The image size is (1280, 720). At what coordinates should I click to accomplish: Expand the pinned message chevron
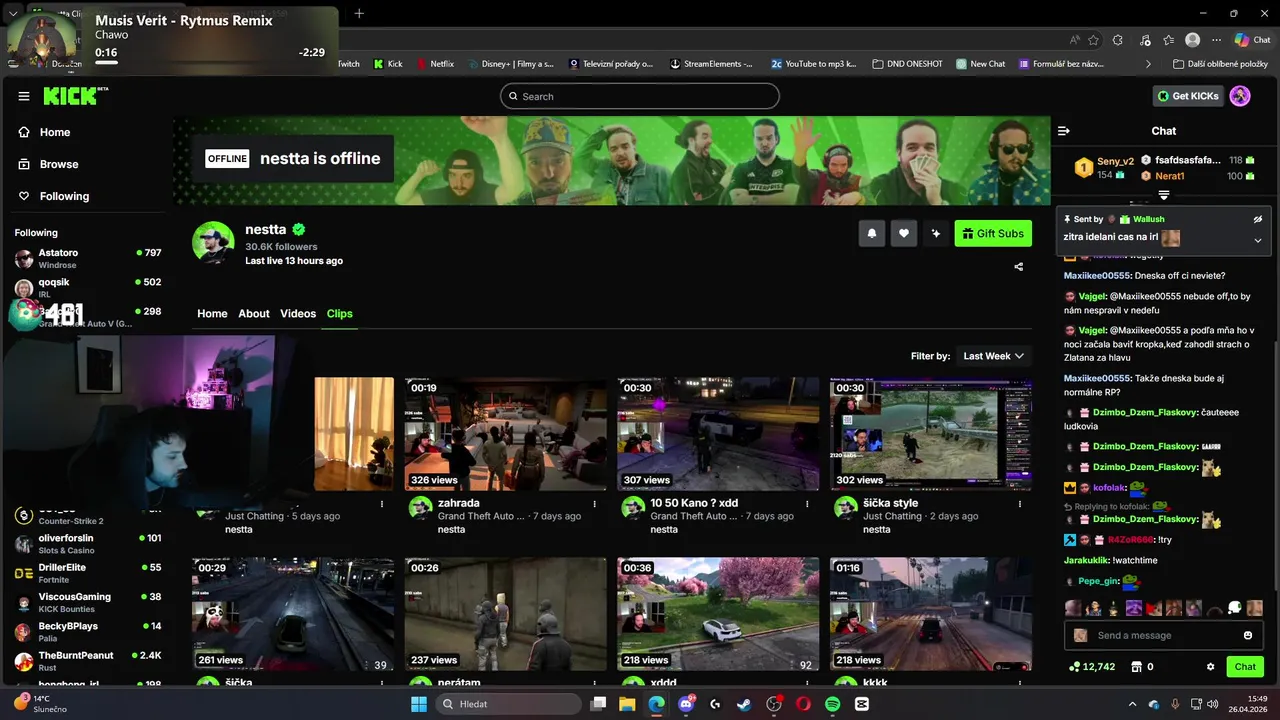1258,240
